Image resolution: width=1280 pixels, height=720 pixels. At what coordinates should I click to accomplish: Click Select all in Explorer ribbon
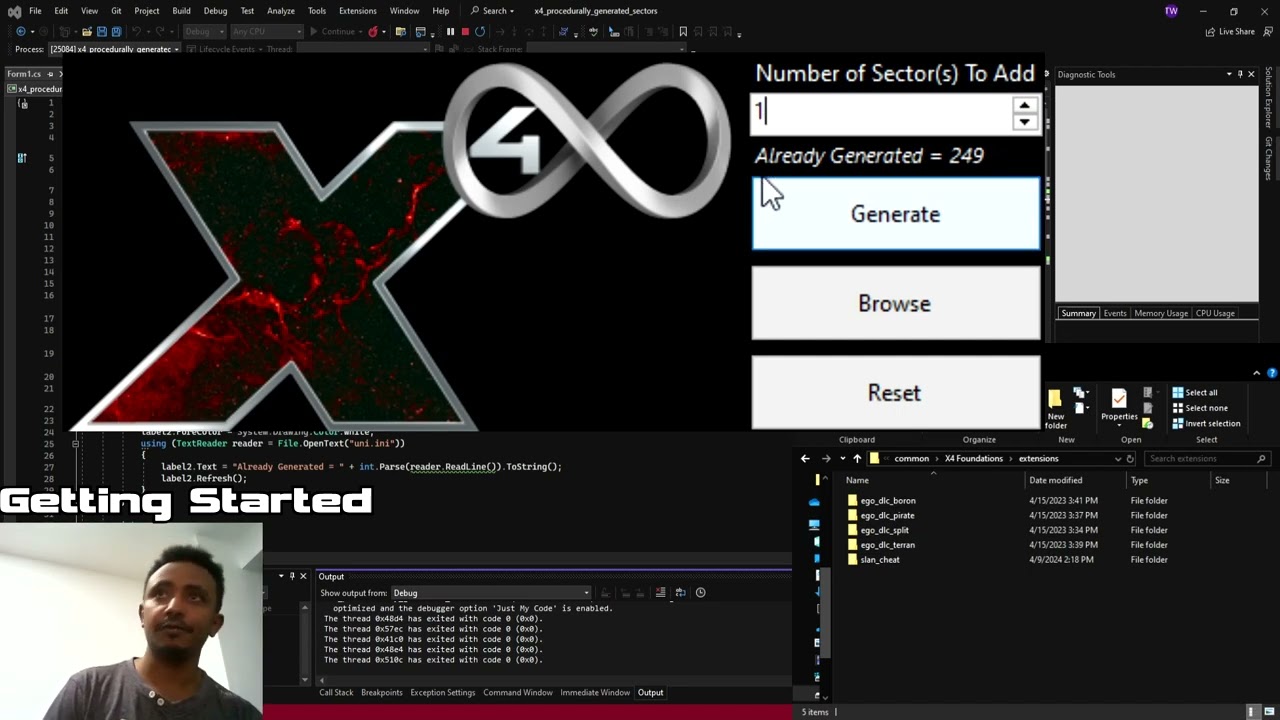[1194, 393]
